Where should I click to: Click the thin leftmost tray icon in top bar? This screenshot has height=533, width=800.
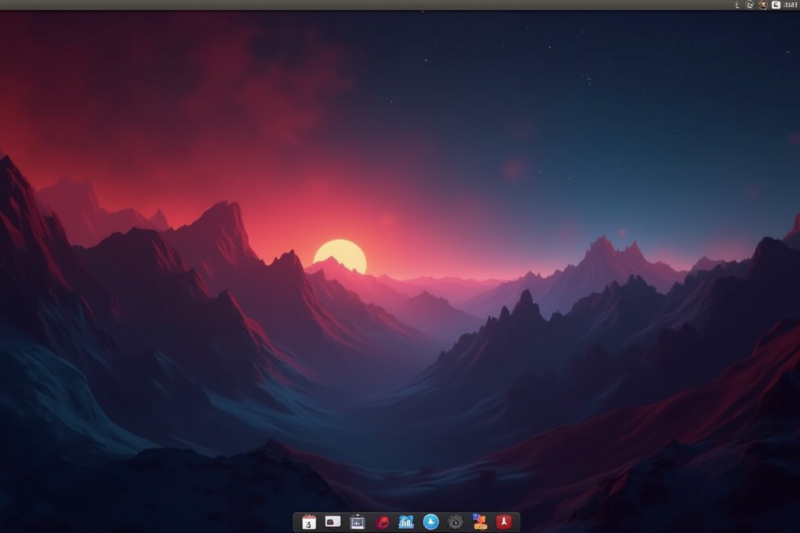[x=737, y=5]
